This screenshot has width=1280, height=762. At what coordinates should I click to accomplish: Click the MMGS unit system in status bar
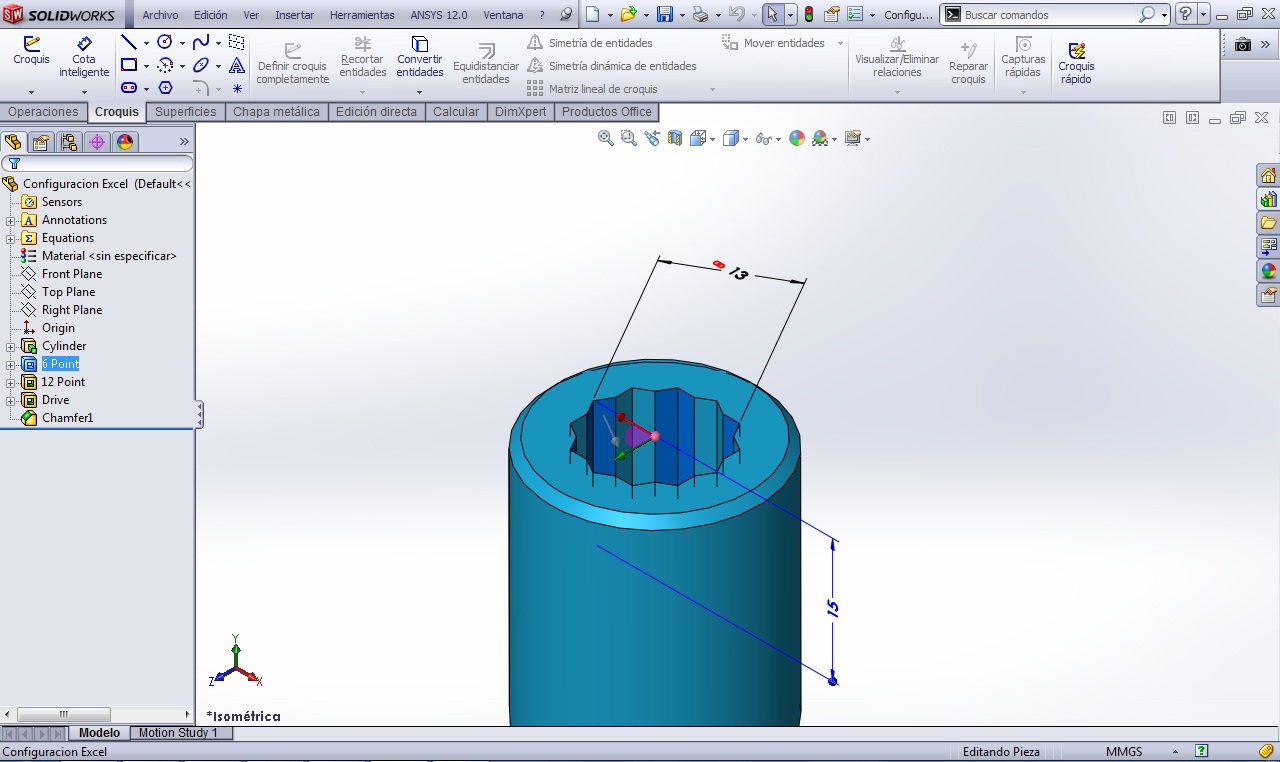[x=1124, y=752]
